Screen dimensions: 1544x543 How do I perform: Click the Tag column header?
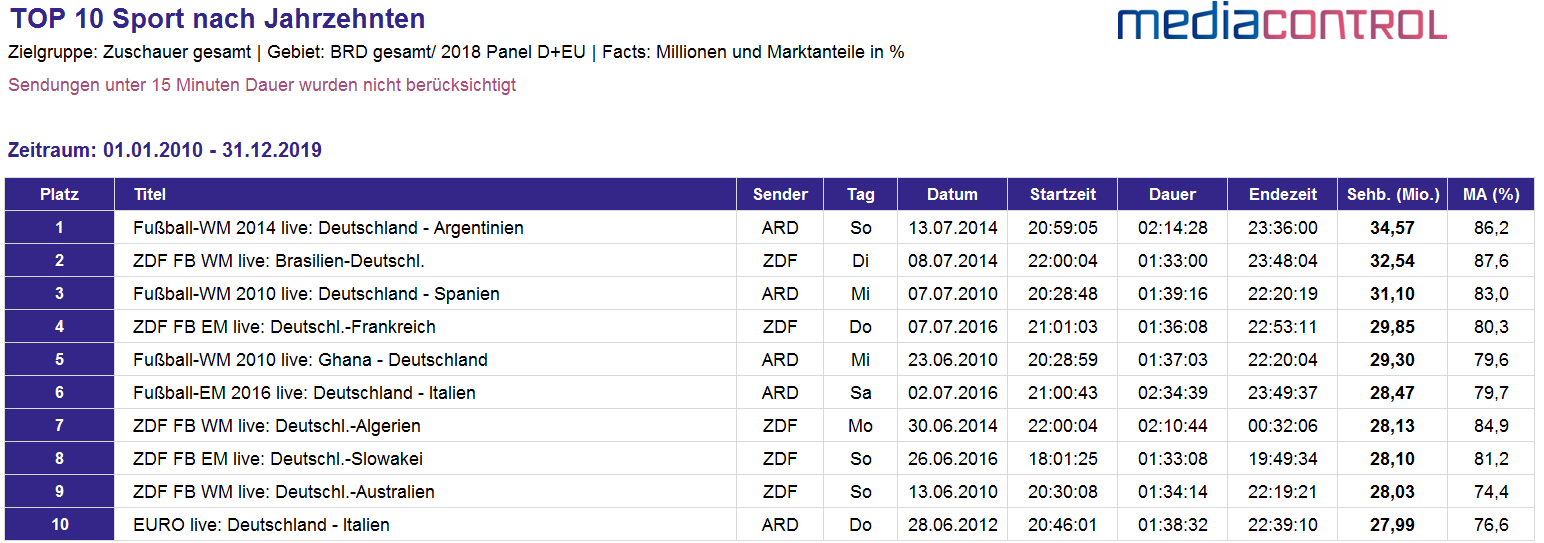click(x=860, y=194)
